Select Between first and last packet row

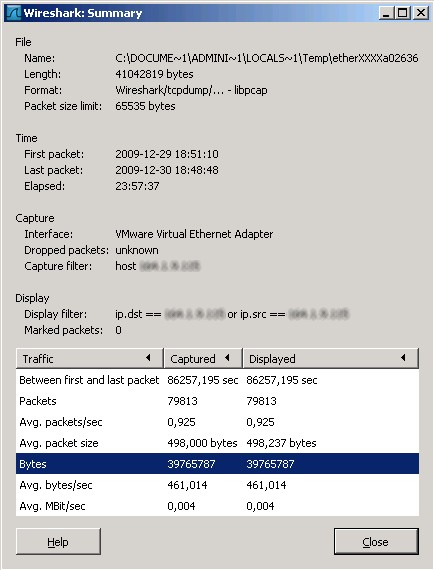pos(217,380)
